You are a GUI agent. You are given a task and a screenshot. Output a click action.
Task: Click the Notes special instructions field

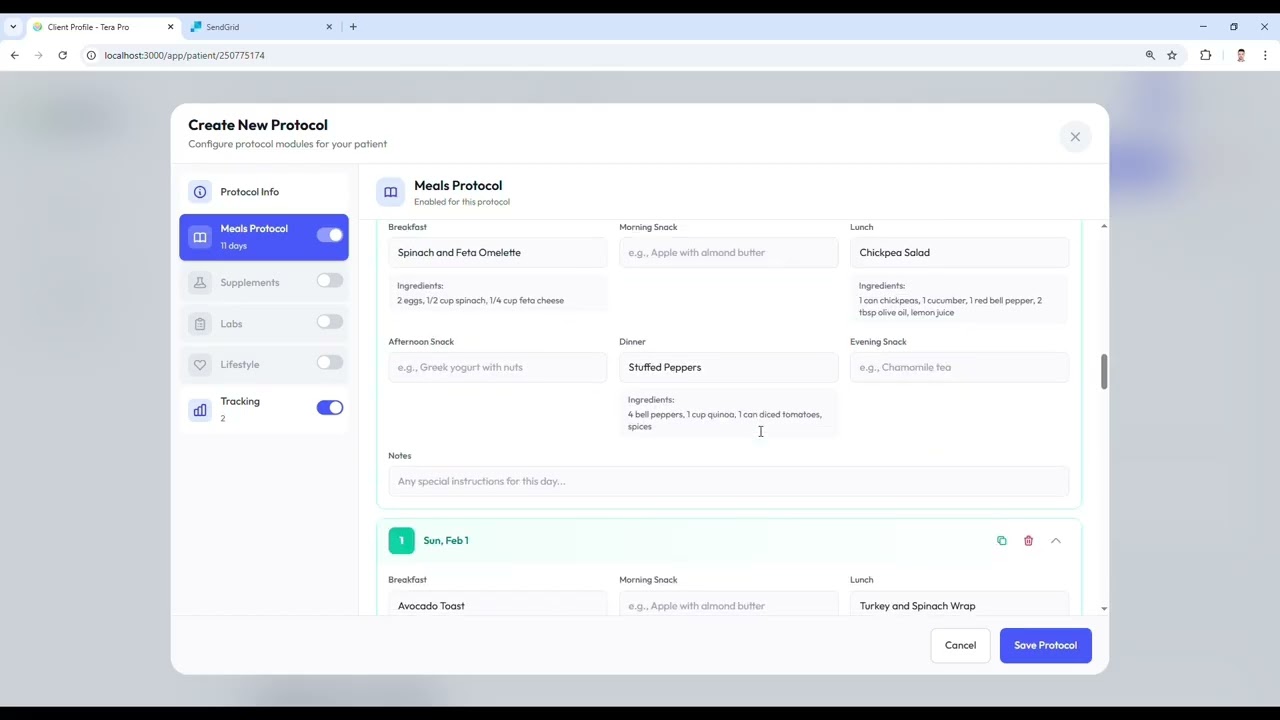tap(728, 481)
